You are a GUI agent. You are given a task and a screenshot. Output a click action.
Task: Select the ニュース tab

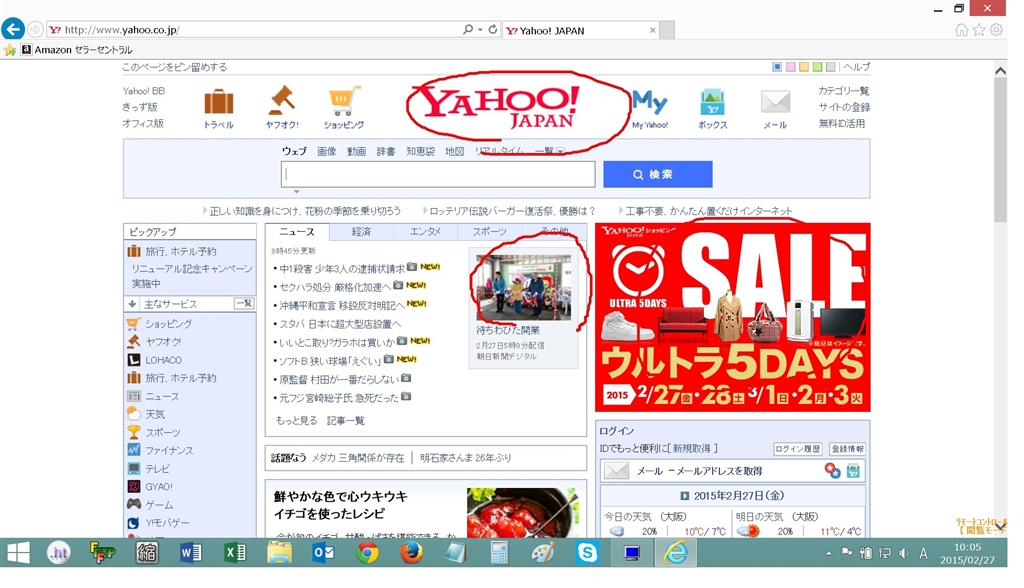coord(297,231)
